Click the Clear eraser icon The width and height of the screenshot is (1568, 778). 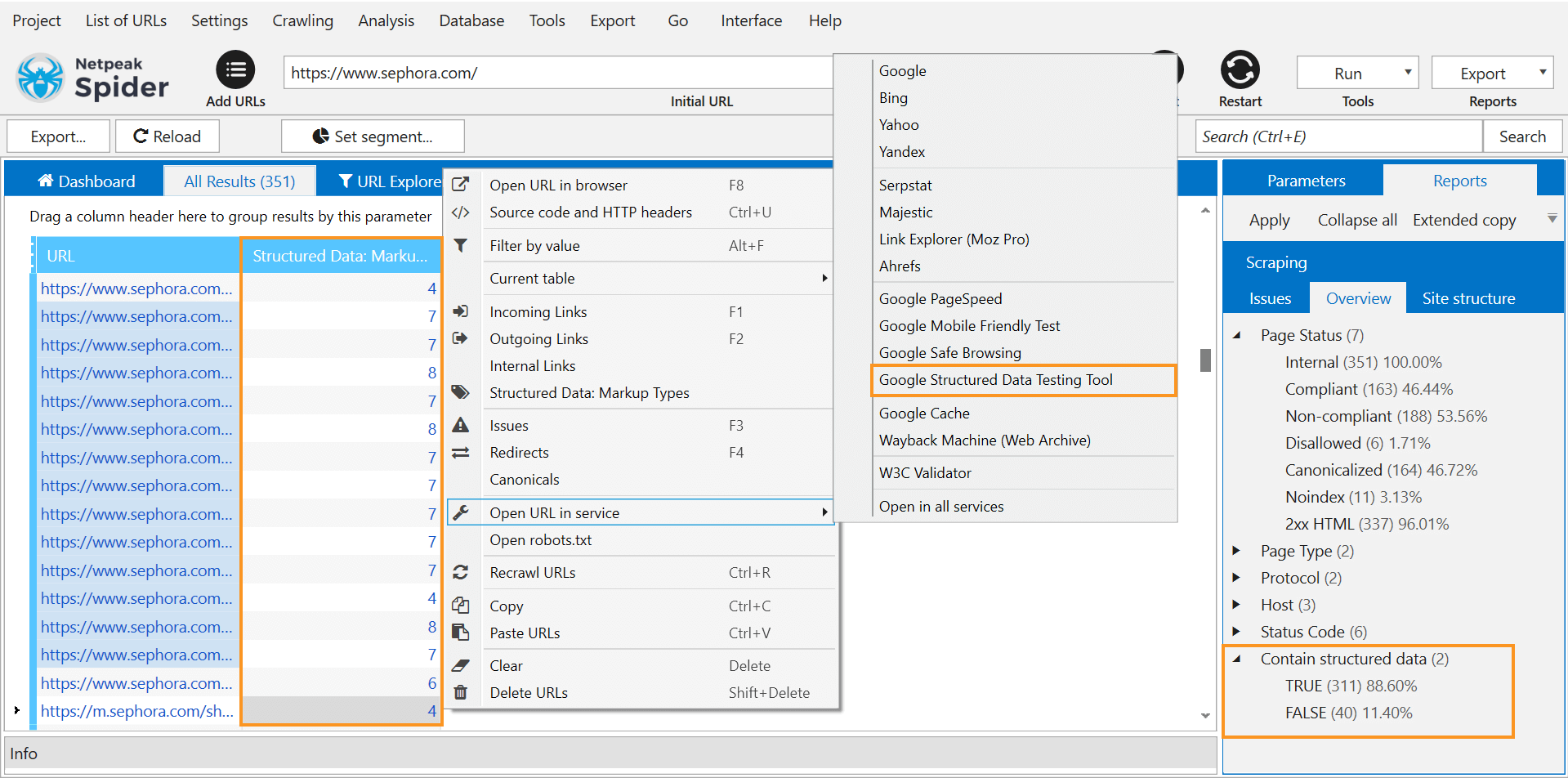coord(461,665)
